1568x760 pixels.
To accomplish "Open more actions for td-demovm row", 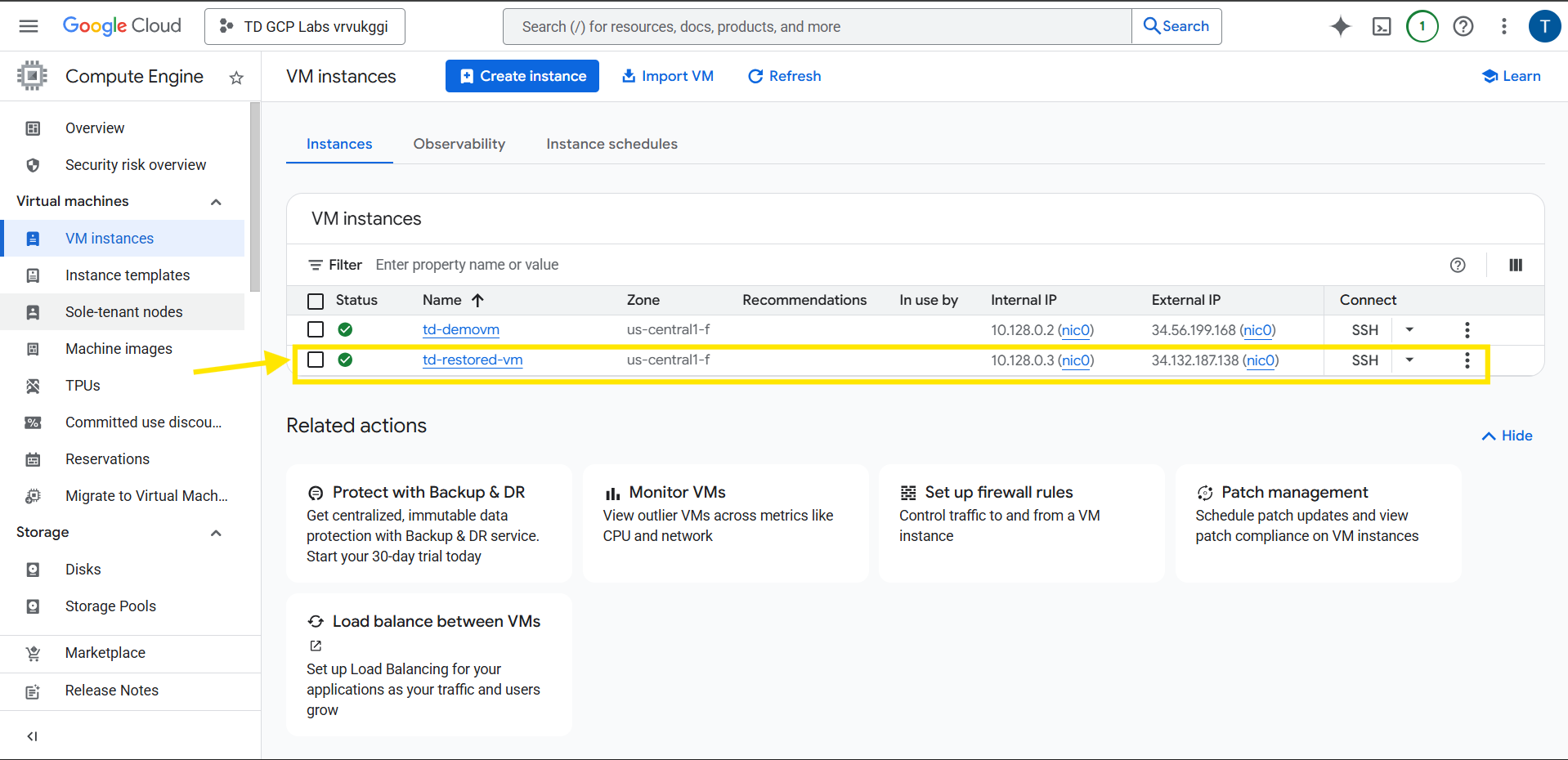I will pos(1467,330).
